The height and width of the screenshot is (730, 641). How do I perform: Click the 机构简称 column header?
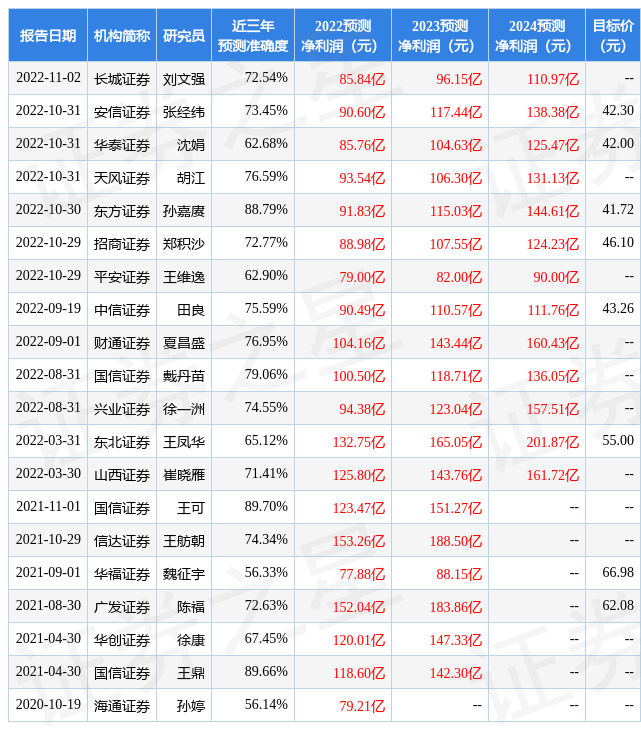tap(122, 35)
